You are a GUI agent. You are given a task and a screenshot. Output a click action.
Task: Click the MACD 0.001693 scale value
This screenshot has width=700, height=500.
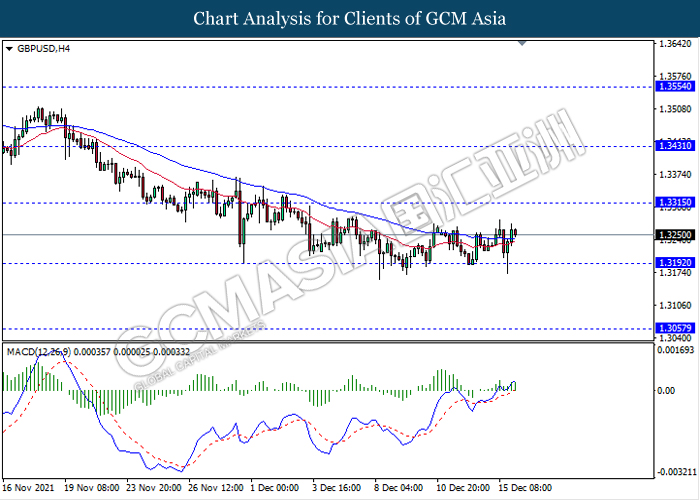coord(675,350)
